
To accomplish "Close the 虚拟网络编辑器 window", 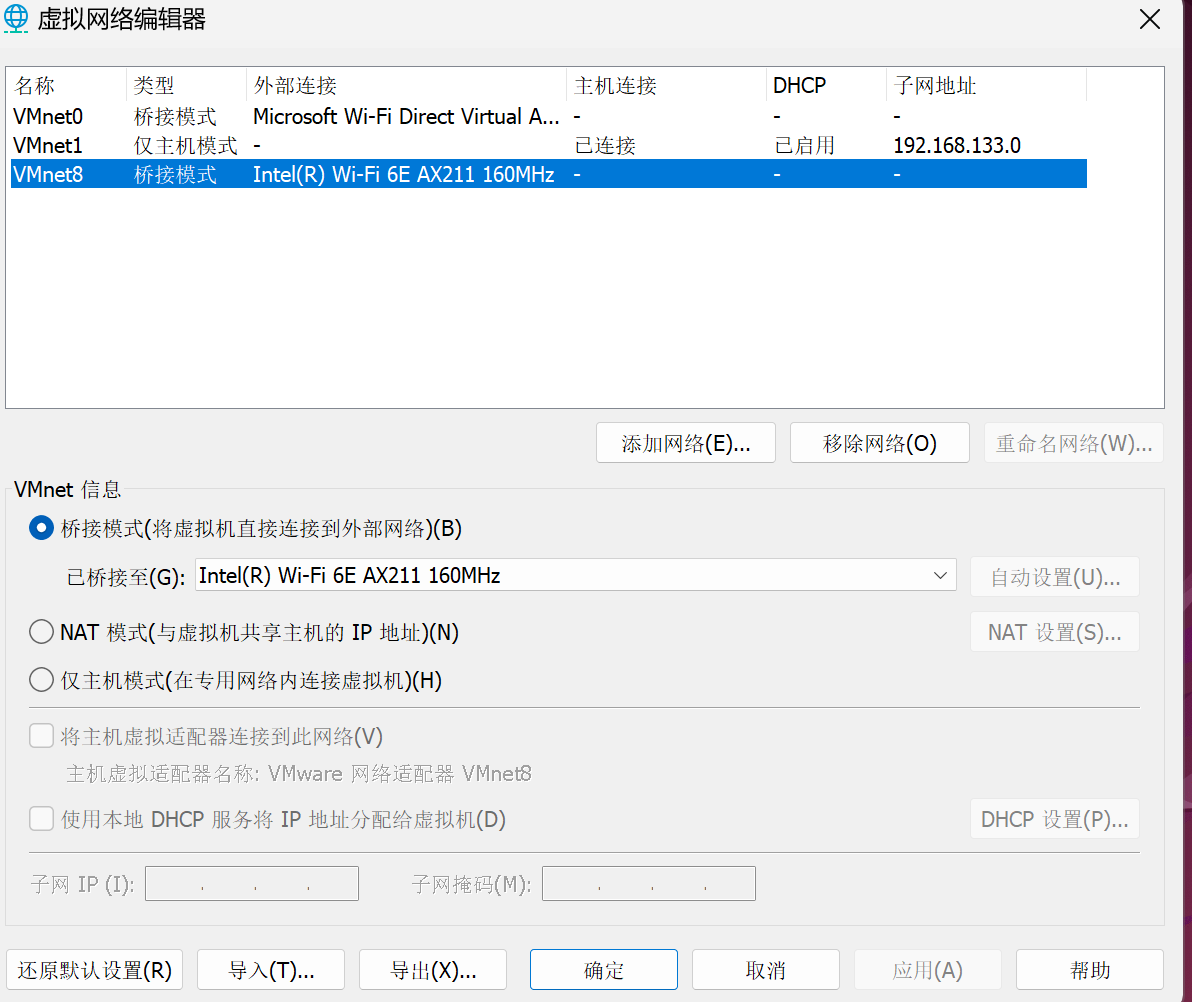I will [1149, 19].
